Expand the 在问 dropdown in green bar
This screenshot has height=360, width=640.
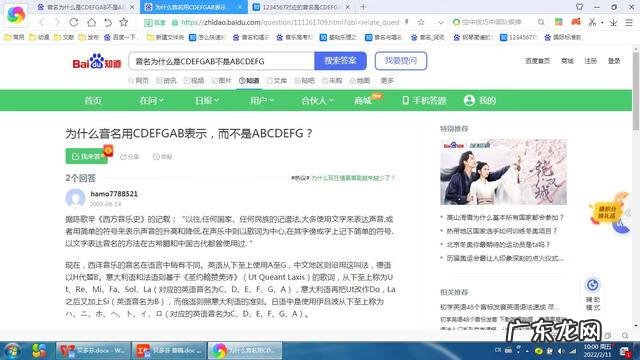151,100
